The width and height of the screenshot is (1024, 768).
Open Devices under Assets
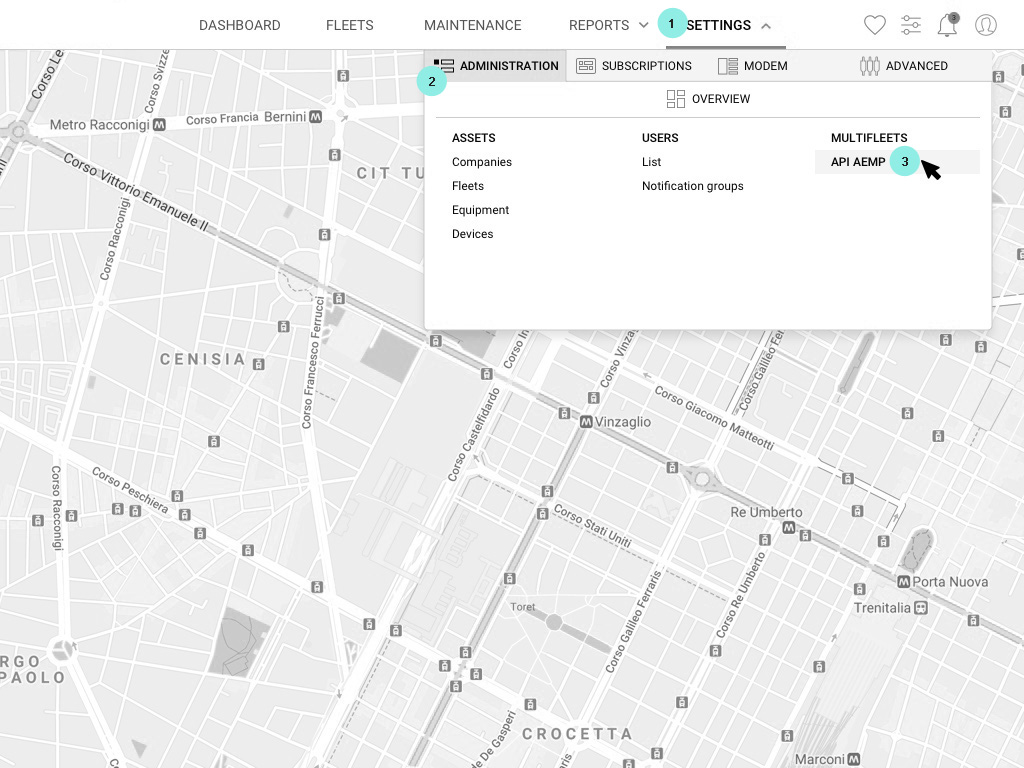pos(472,234)
